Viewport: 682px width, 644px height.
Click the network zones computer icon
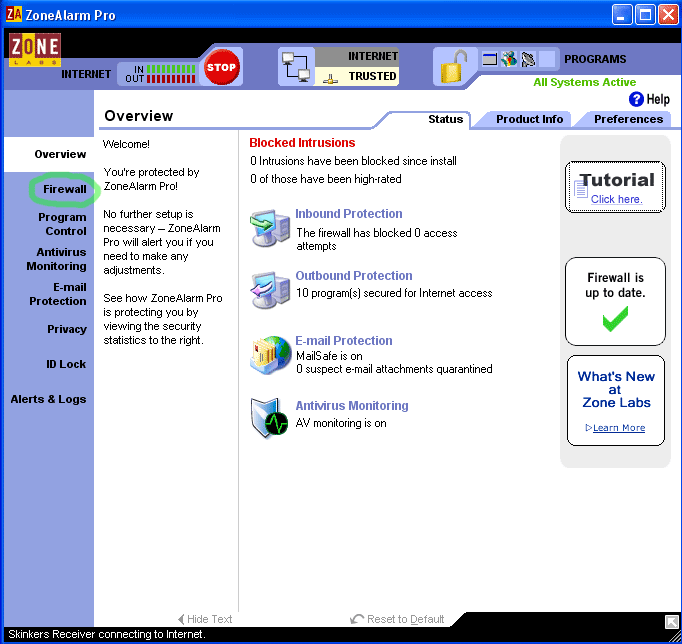pyautogui.click(x=295, y=67)
